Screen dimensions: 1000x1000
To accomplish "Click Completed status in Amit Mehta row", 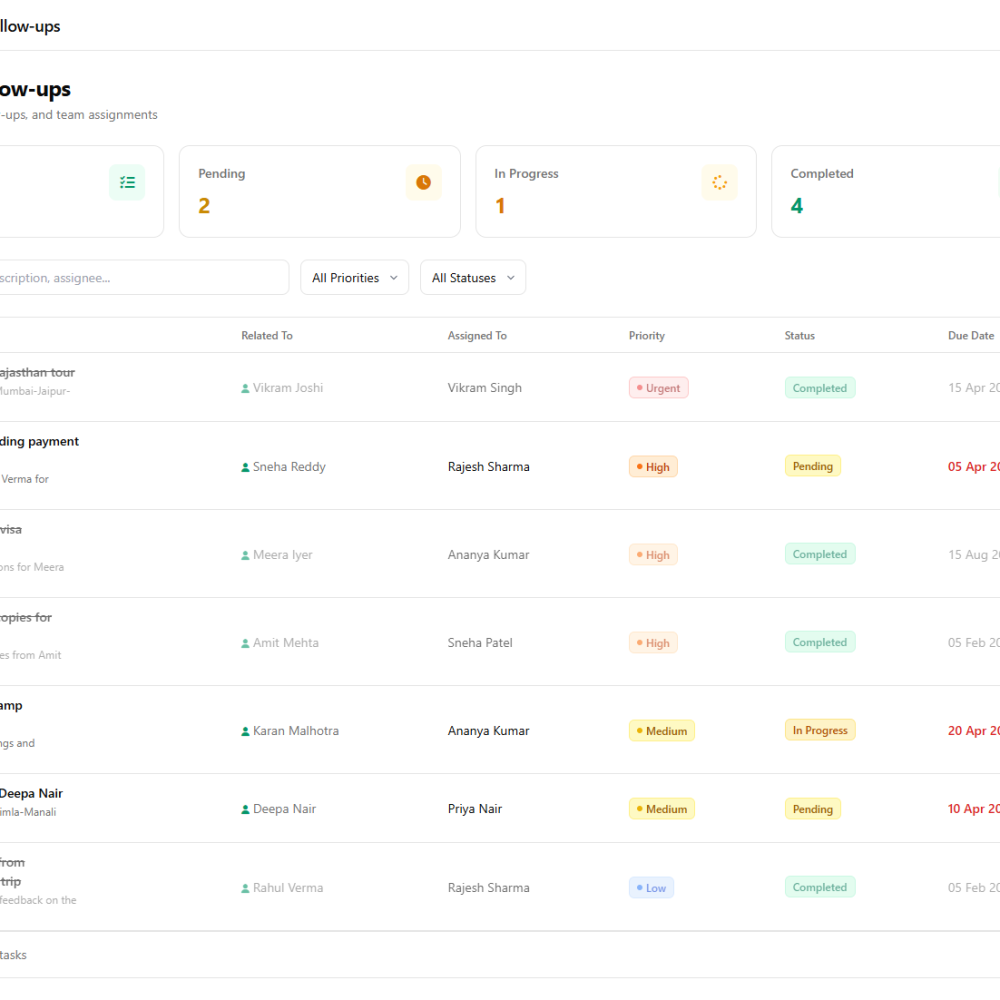I will tap(820, 642).
